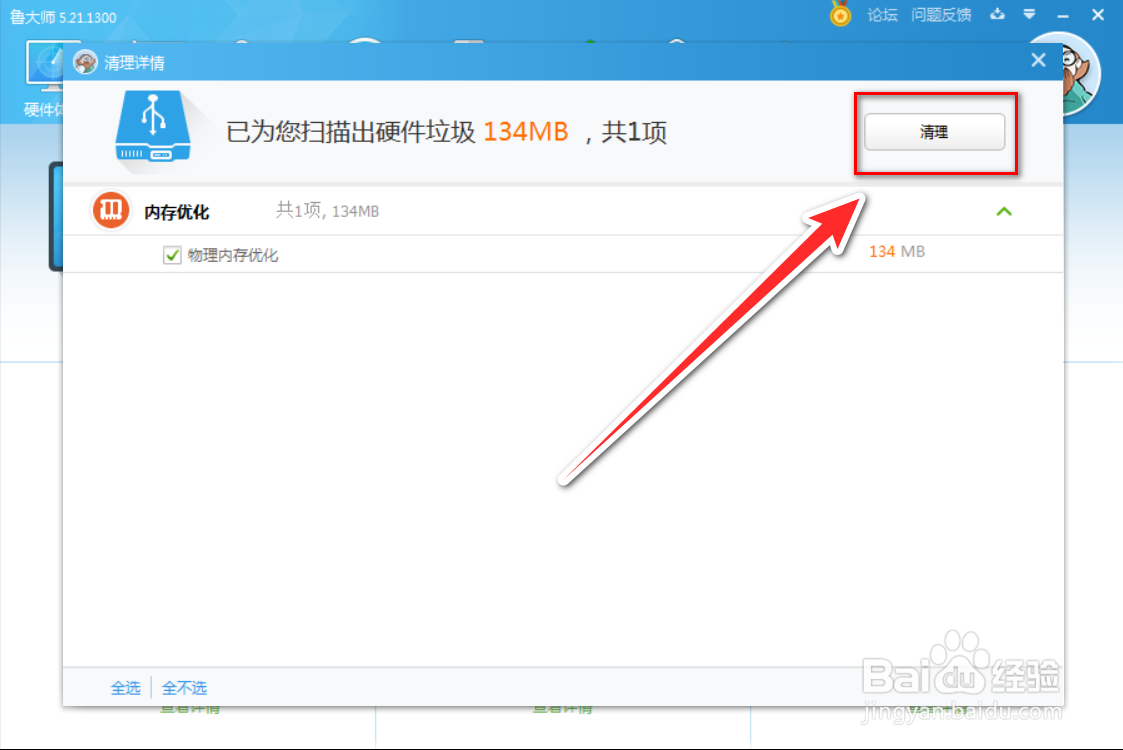
Task: Close the 清理详情 dialog with its X
Action: pos(1038,60)
